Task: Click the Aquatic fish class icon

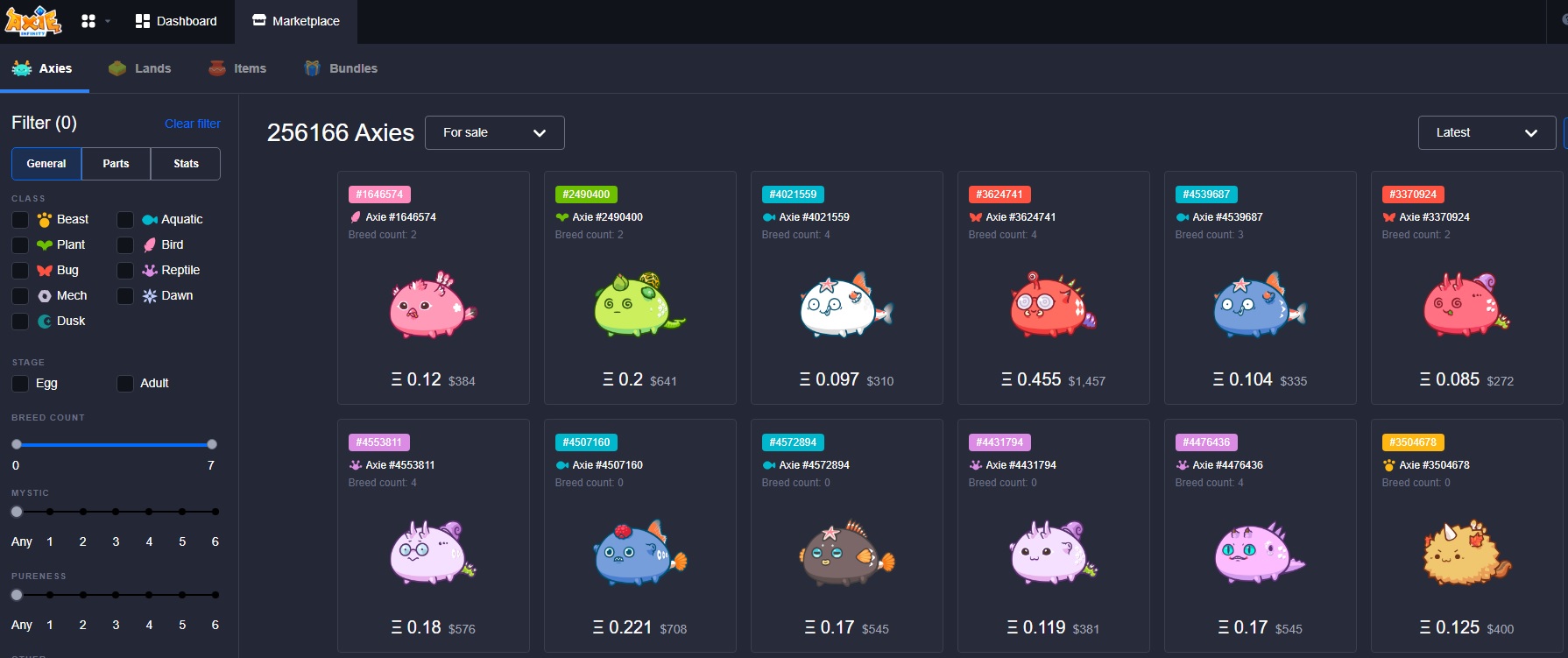Action: tap(150, 220)
